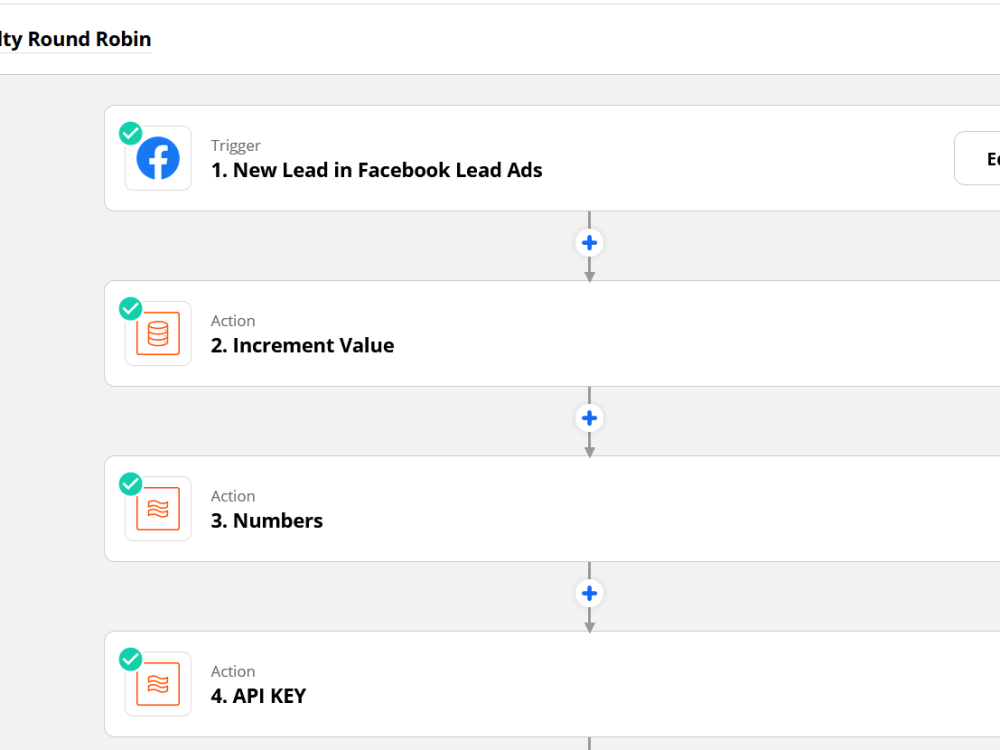Insert a step between Increment Value and Numbers

(x=589, y=418)
